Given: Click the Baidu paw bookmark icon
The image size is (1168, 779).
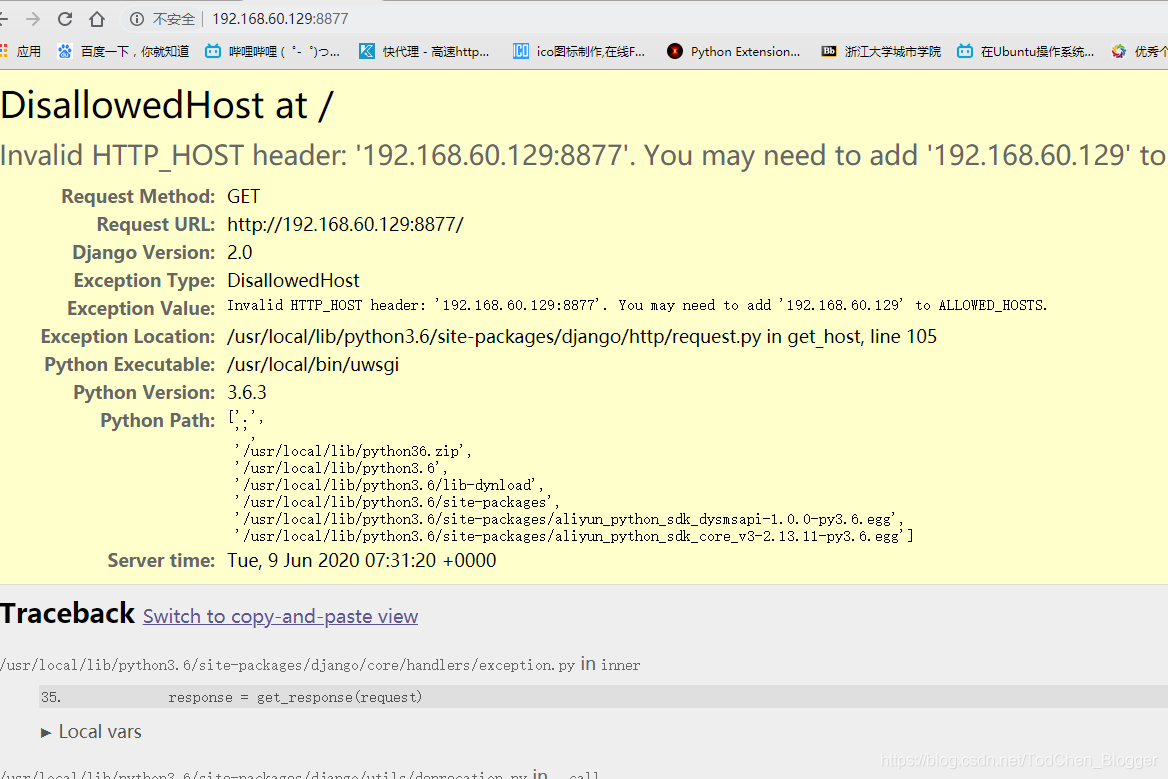Looking at the screenshot, I should 65,51.
